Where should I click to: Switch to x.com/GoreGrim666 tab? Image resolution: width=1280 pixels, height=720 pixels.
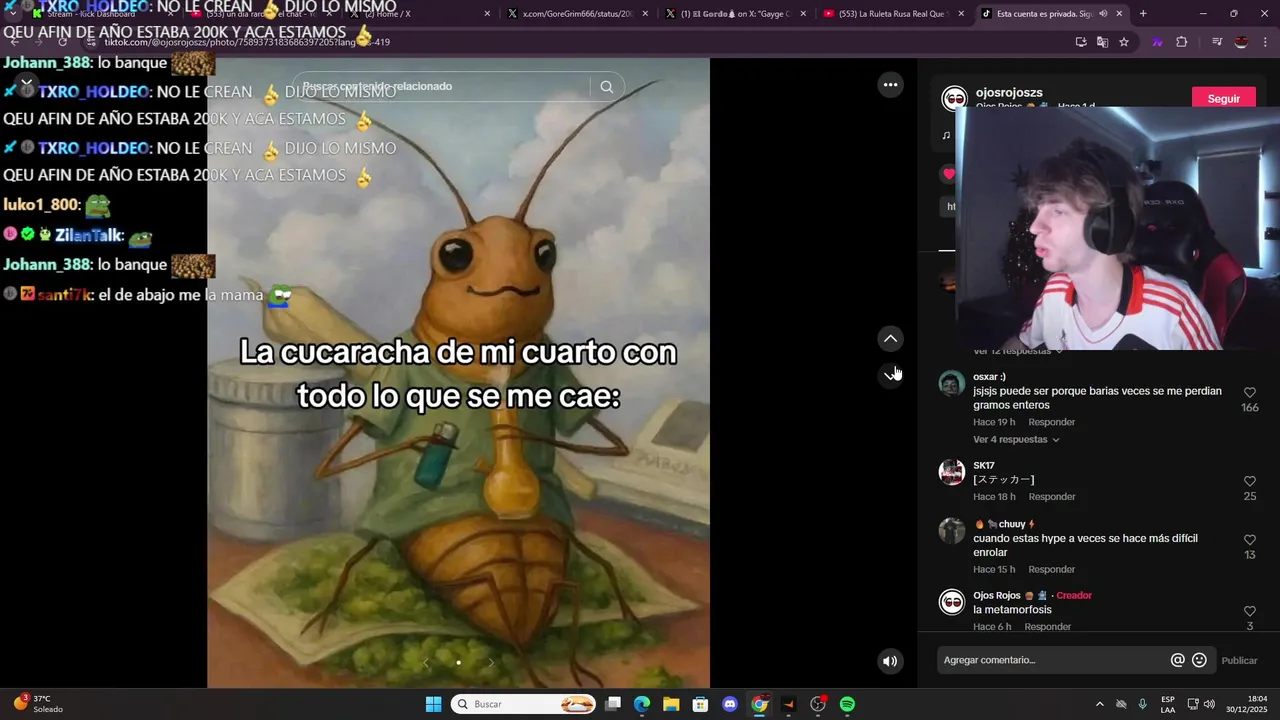point(578,14)
